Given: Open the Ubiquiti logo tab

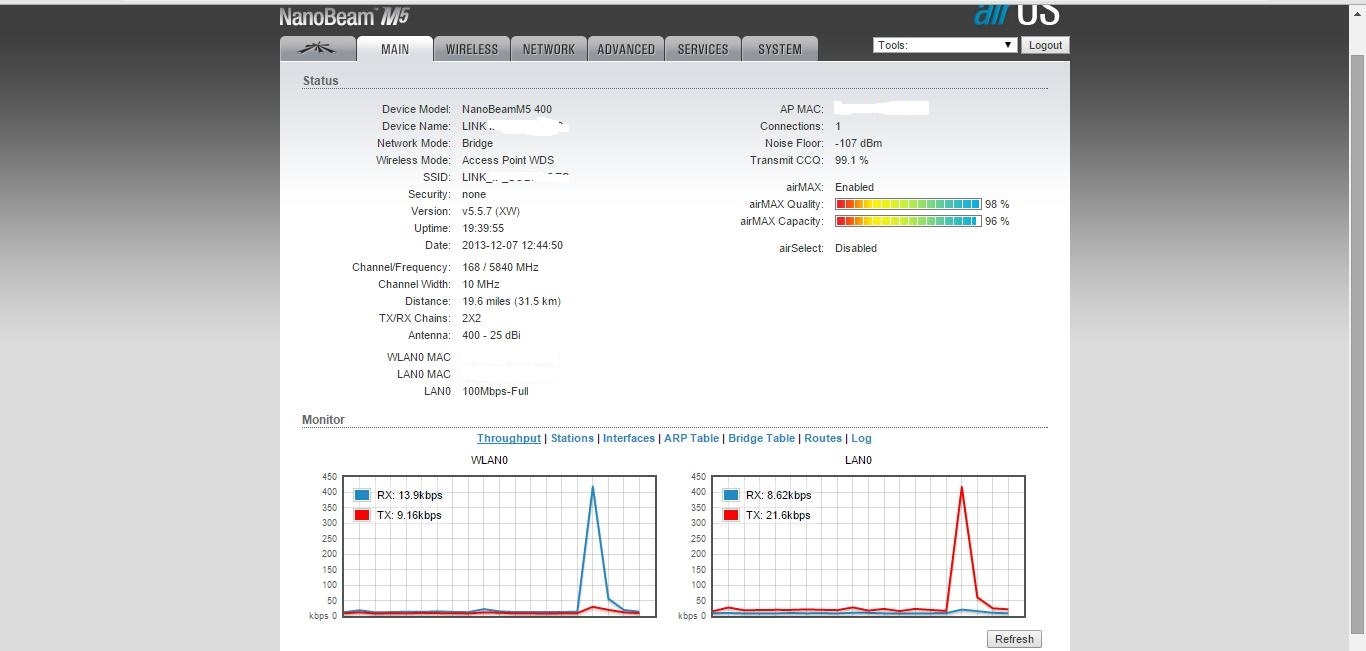Looking at the screenshot, I should click(x=318, y=49).
